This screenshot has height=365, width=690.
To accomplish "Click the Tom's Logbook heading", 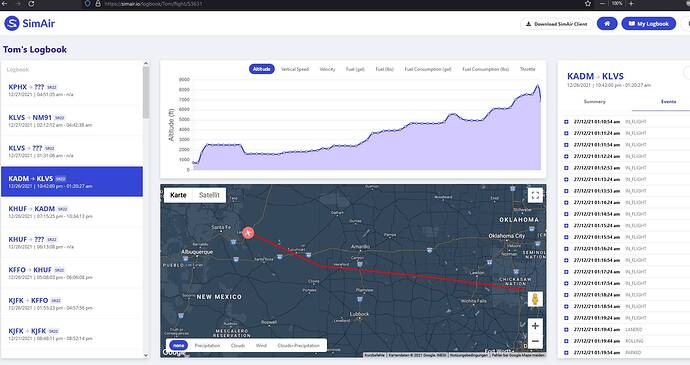I will tap(35, 49).
